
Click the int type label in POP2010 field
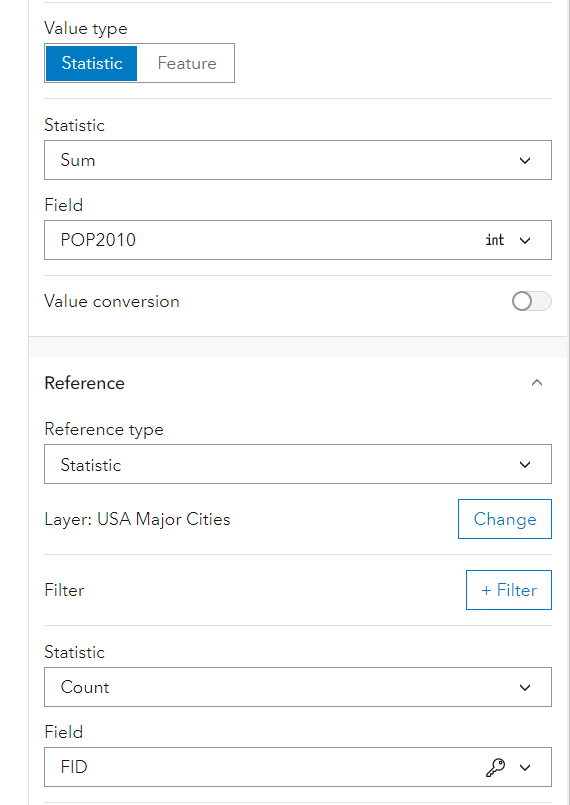[495, 240]
